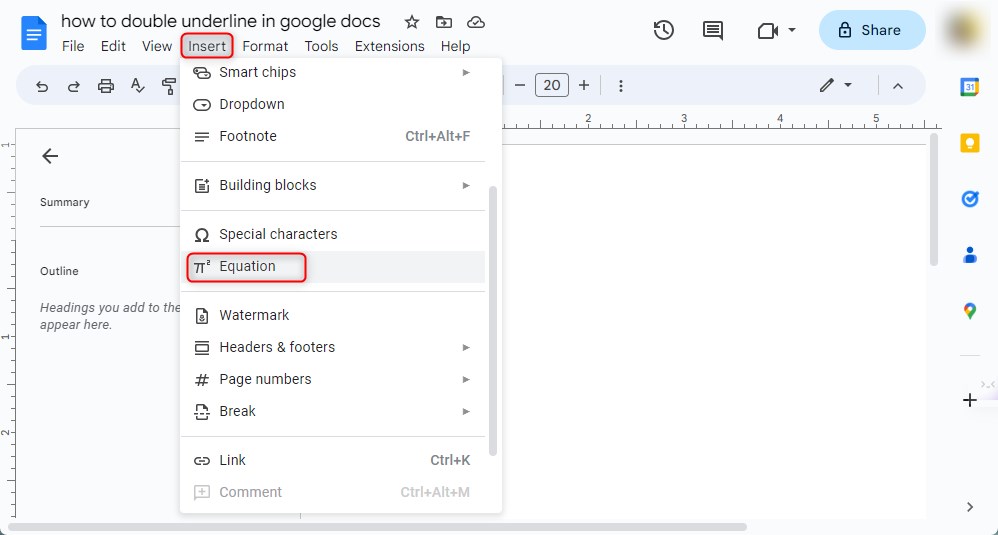Image resolution: width=998 pixels, height=535 pixels.
Task: Open the Tools menu
Action: click(x=321, y=46)
